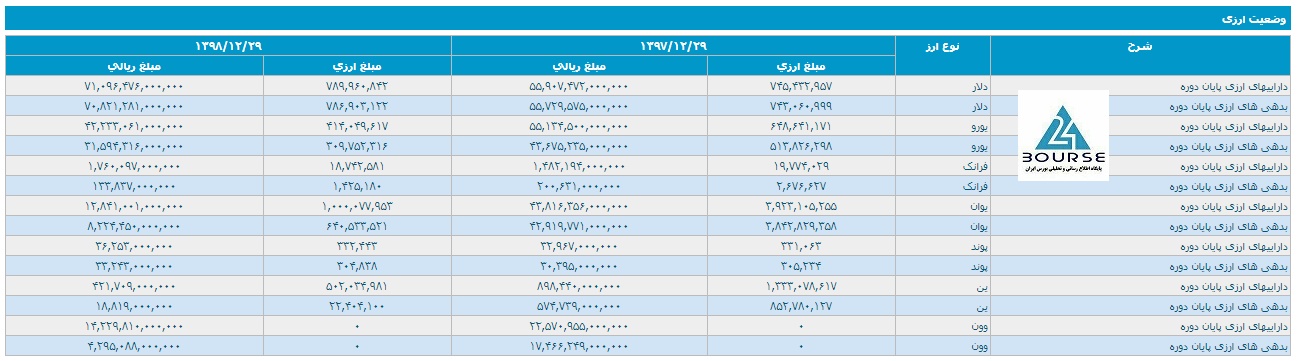Click the pound amount cell ۳۳۱,۰۶۳

point(801,246)
